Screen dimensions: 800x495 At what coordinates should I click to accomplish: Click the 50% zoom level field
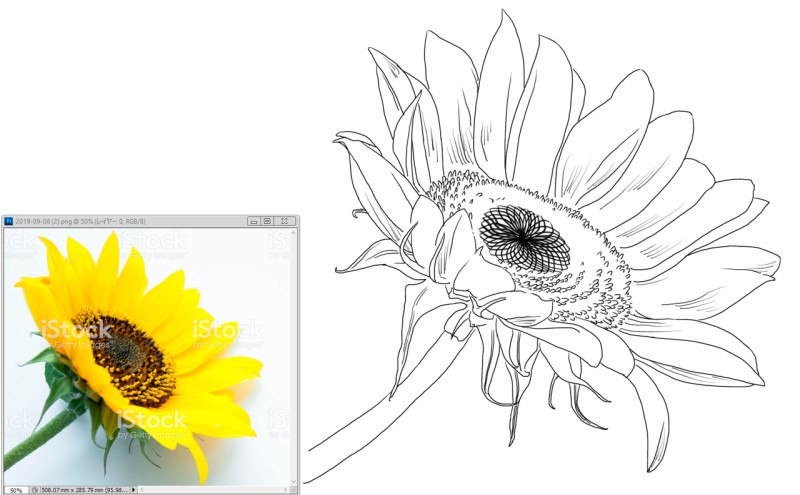coord(16,490)
